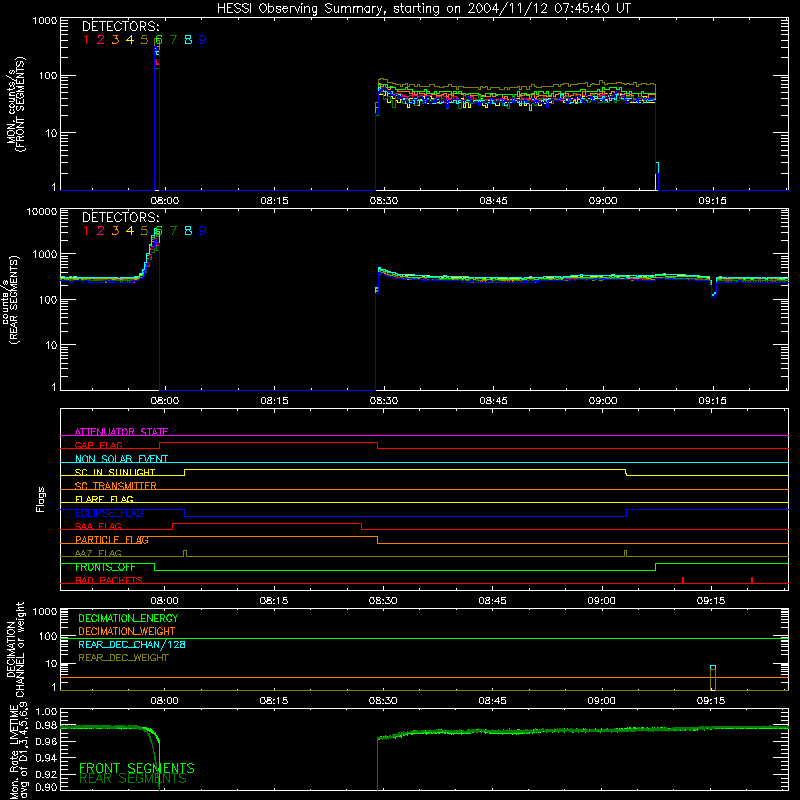Click the MON. counts/s (FRONT SEGMENTS) axis label

[x=15, y=105]
